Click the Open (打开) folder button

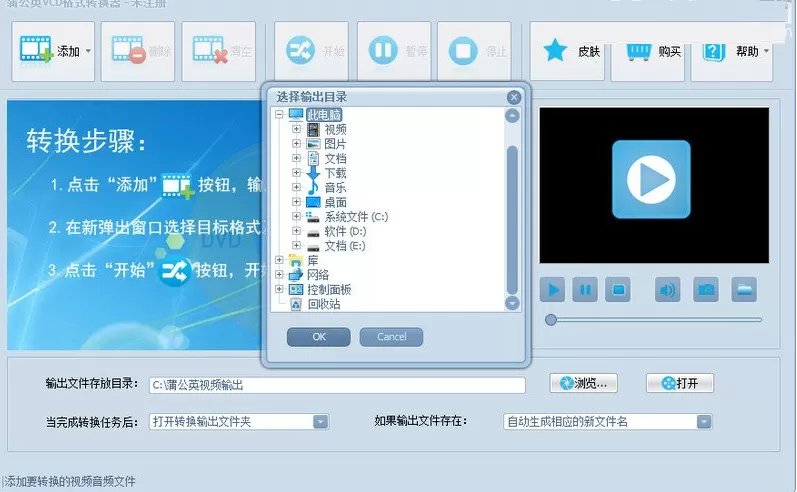pos(680,383)
